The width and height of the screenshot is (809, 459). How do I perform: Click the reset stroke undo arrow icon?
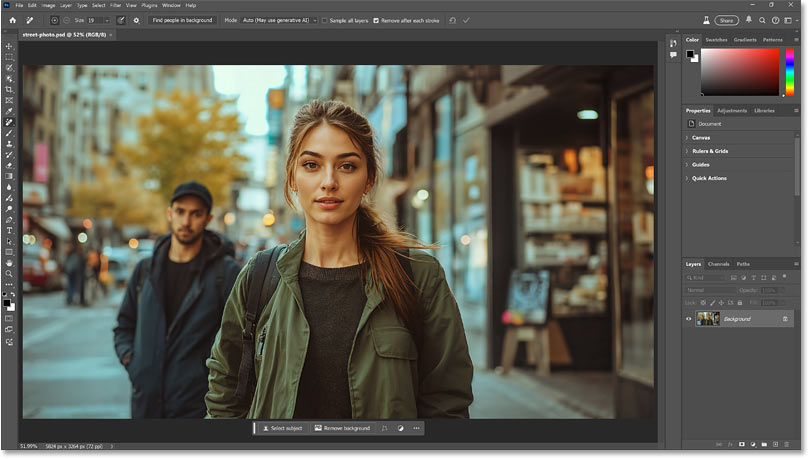[452, 21]
